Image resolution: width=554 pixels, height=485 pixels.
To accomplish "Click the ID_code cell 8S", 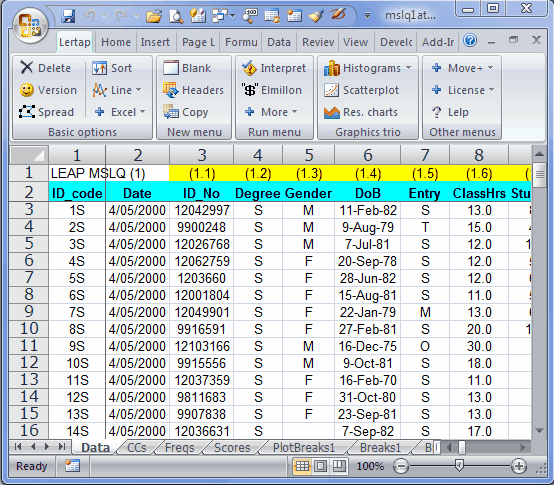I will tap(77, 329).
